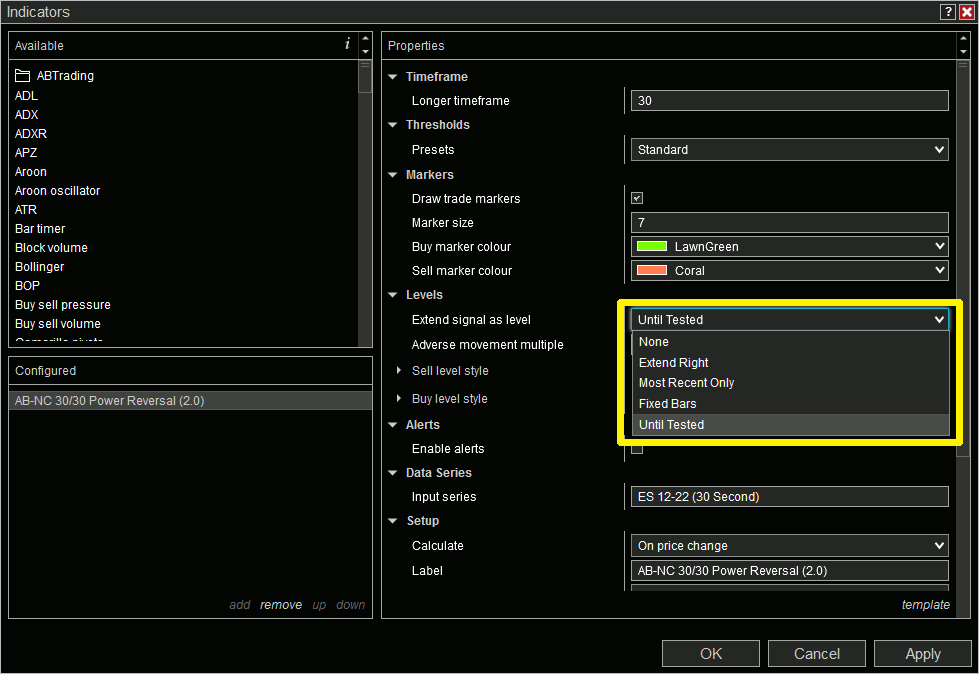Enable alerts using its checkbox
The height and width of the screenshot is (674, 979).
pyautogui.click(x=637, y=448)
